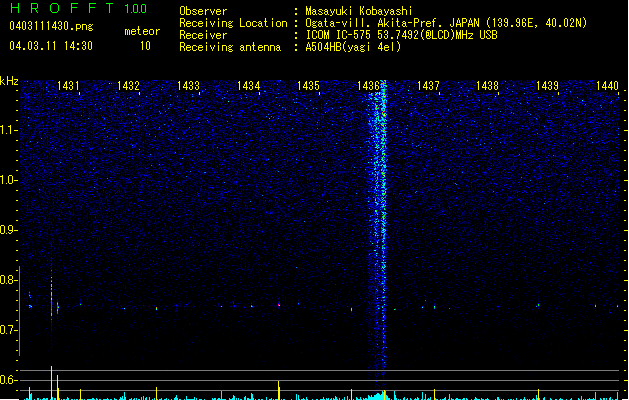Click the bright red meteor echo before 1431

pyautogui.click(x=51, y=306)
